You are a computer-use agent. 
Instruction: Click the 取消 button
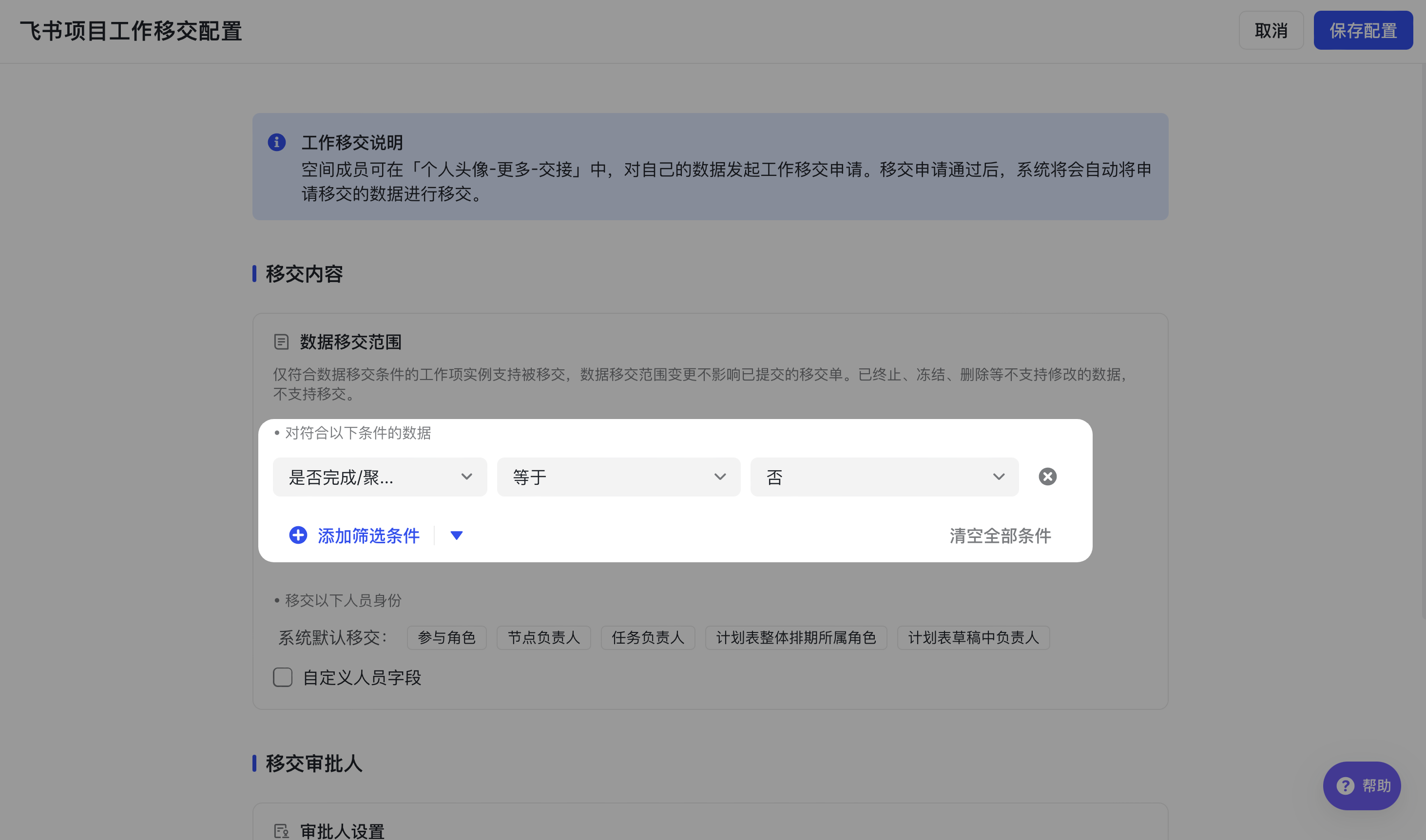click(1271, 31)
